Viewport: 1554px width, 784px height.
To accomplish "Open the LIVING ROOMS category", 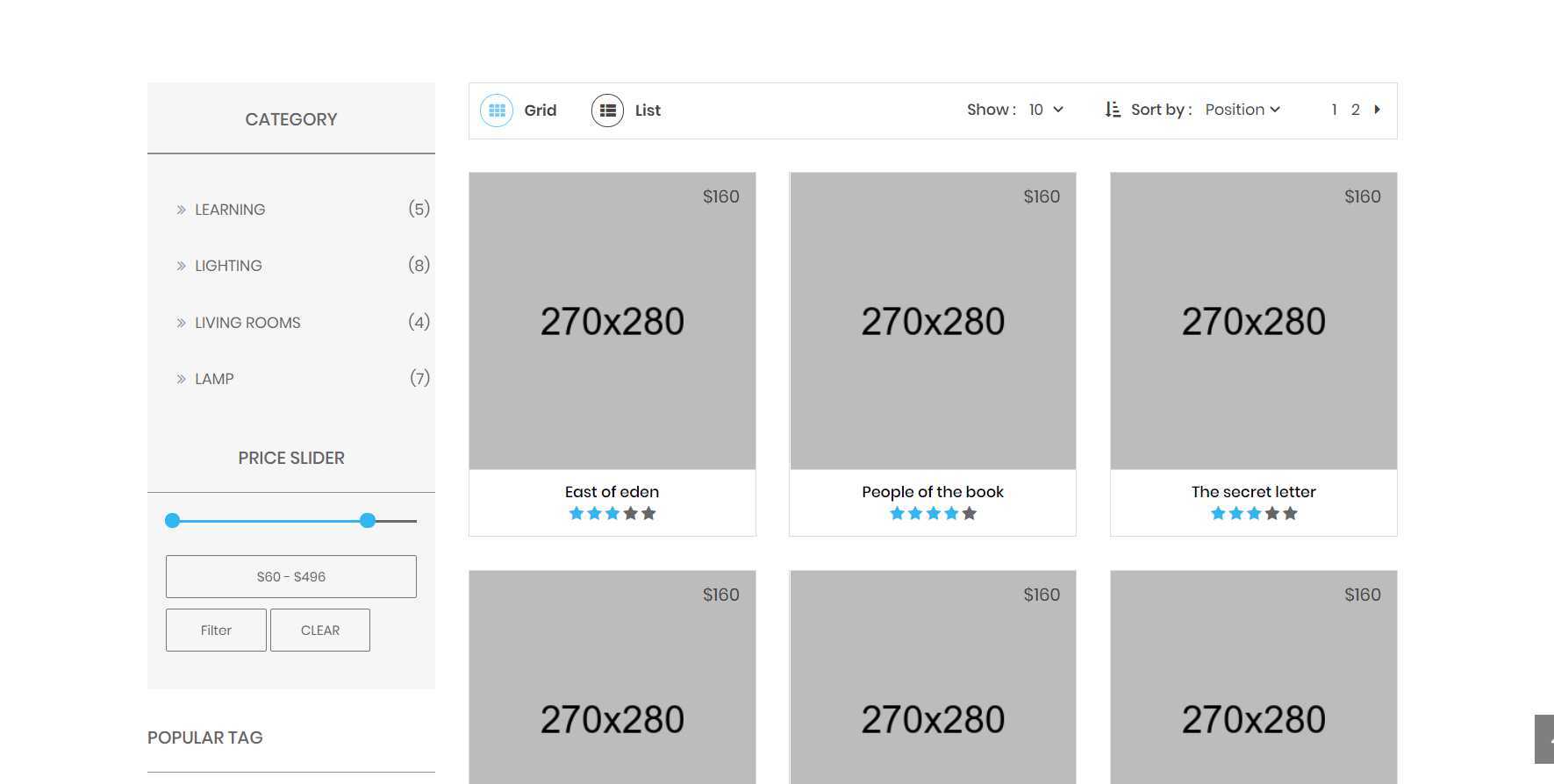I will pyautogui.click(x=247, y=323).
